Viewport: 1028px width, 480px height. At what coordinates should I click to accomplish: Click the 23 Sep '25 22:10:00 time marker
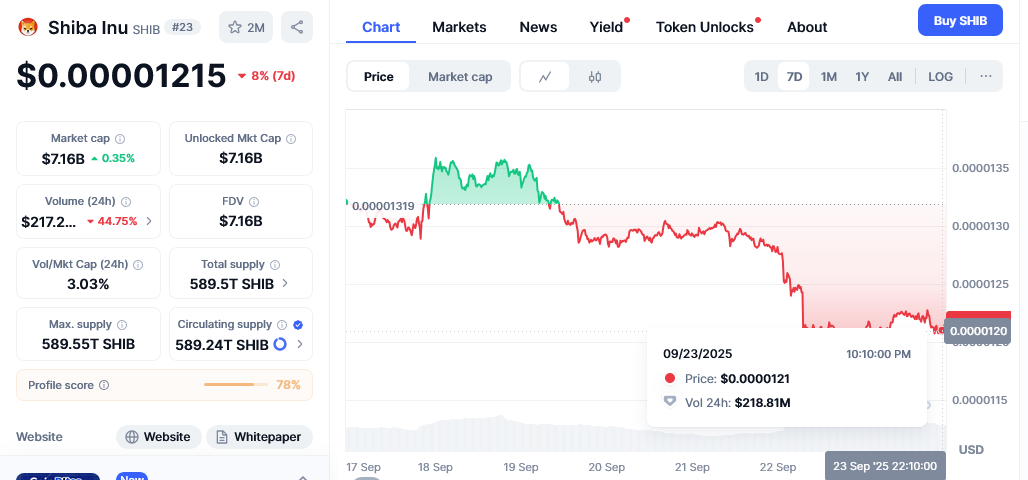tap(885, 466)
